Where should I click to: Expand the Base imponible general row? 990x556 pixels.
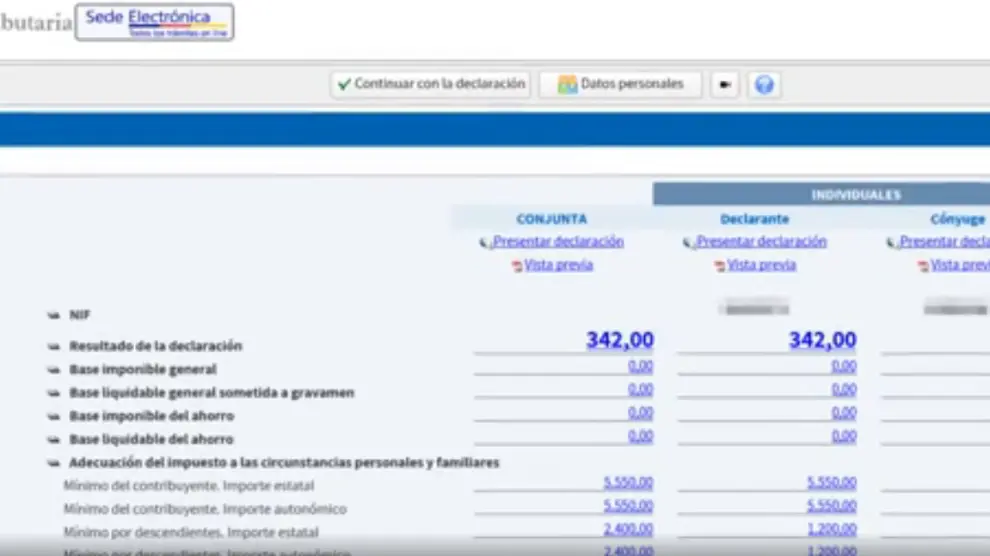tap(53, 370)
